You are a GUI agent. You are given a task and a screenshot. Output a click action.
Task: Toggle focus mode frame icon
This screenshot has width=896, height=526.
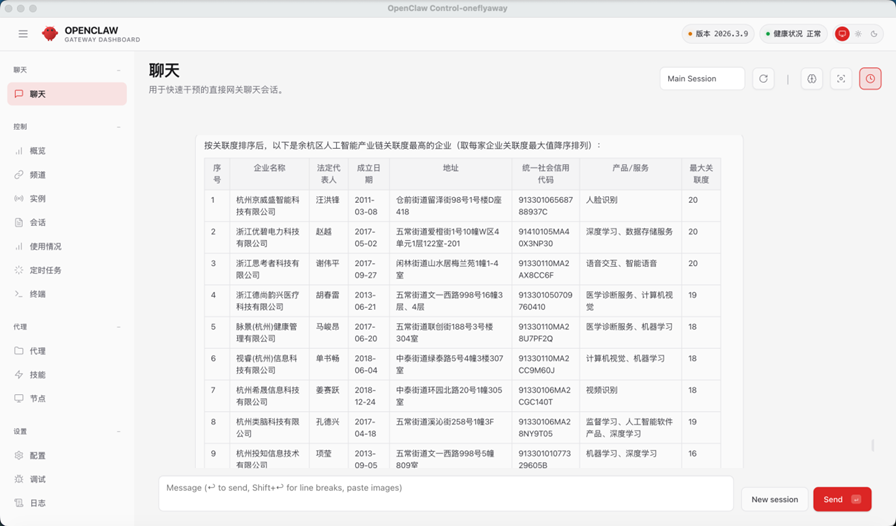(x=841, y=78)
